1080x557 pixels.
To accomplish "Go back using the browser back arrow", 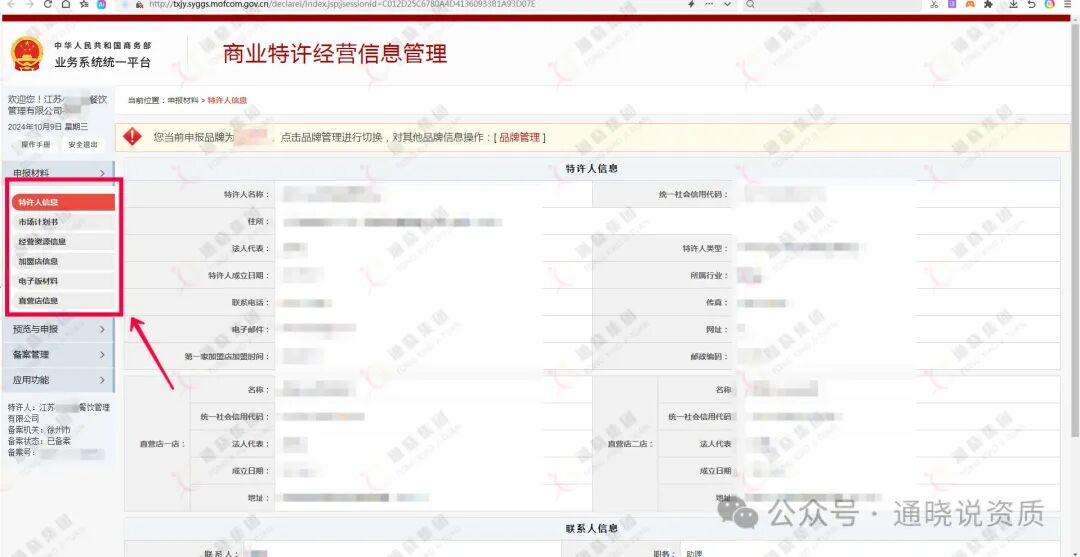I will coord(11,4).
